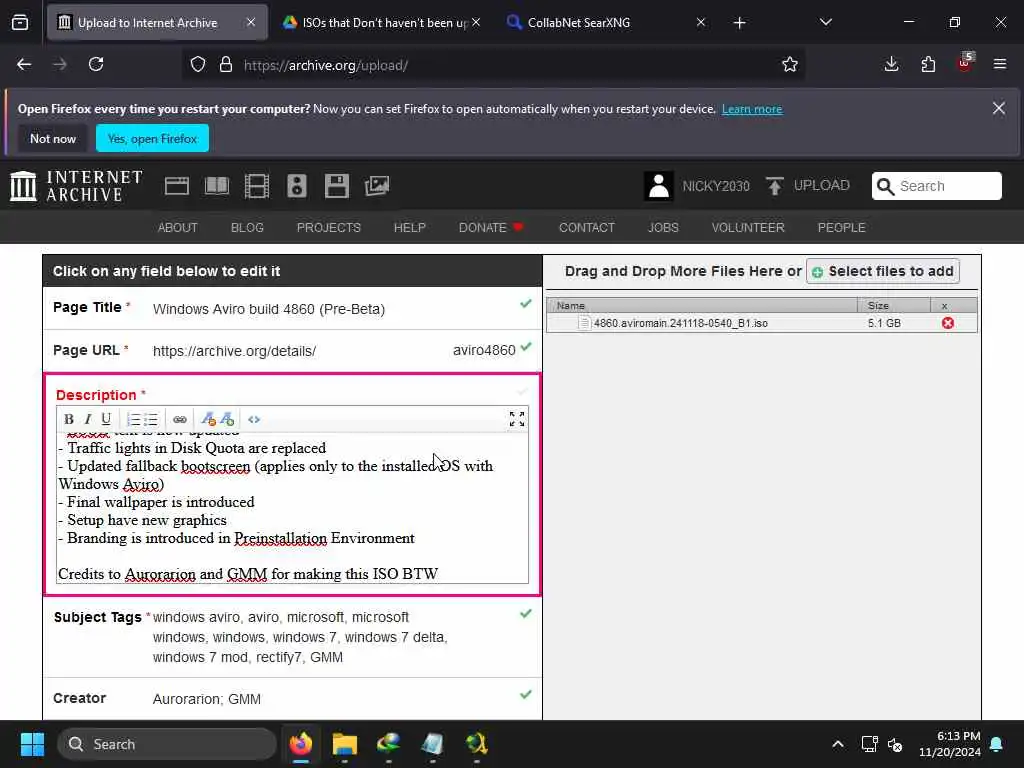Follow the Learn more link
Viewport: 1024px width, 768px height.
(x=752, y=109)
